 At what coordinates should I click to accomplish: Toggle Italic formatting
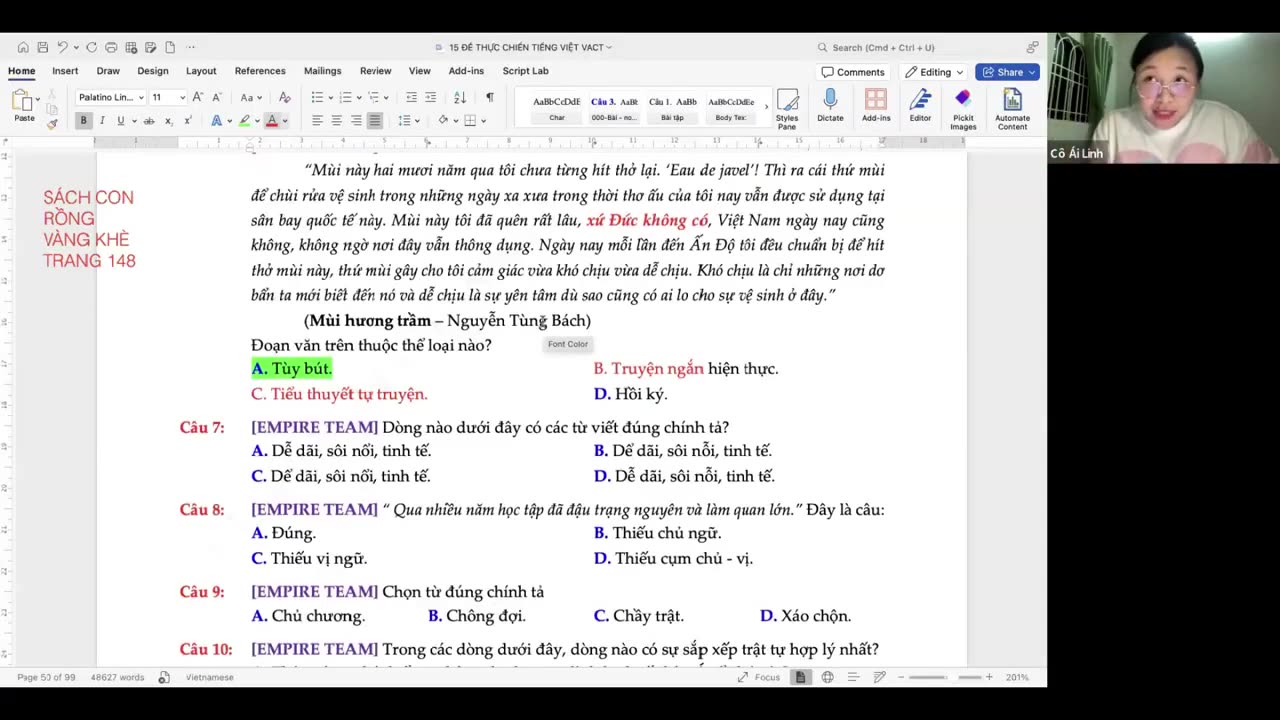pyautogui.click(x=101, y=120)
